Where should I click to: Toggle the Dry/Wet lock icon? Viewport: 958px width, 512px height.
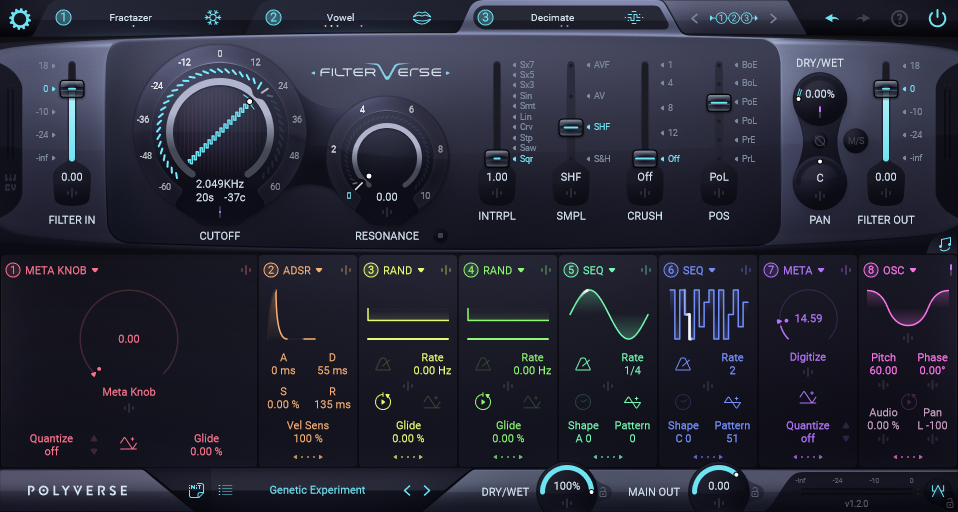tap(602, 491)
